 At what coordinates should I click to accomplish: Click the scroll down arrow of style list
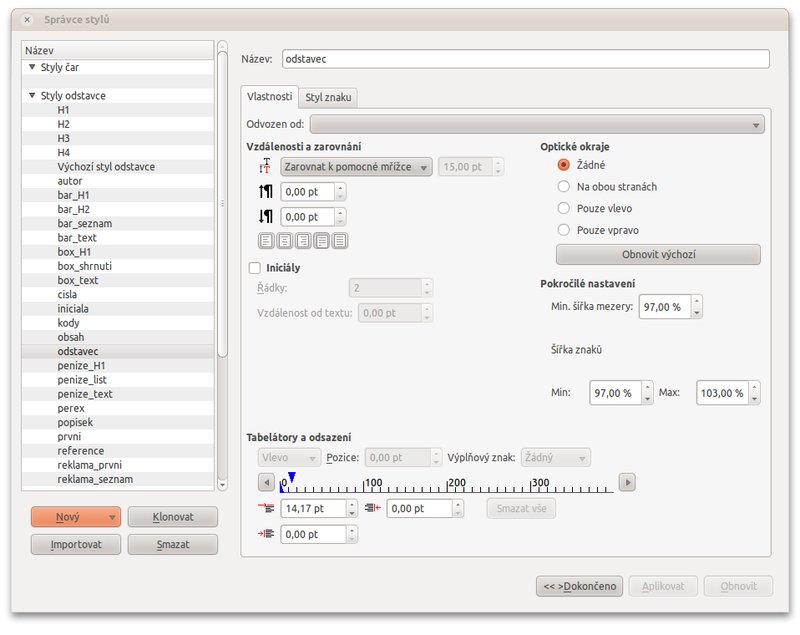click(x=222, y=485)
